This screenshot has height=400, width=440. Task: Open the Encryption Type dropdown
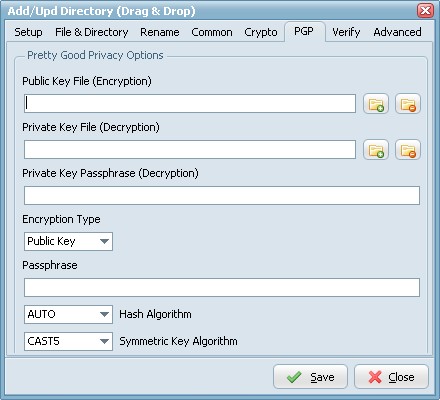[68, 241]
